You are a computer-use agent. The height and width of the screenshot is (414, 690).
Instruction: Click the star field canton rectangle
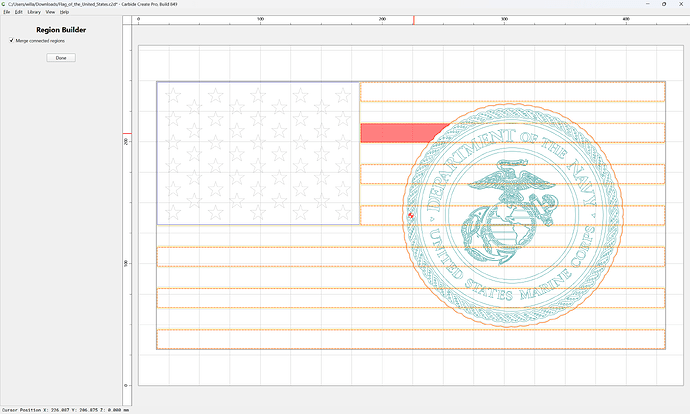point(258,153)
